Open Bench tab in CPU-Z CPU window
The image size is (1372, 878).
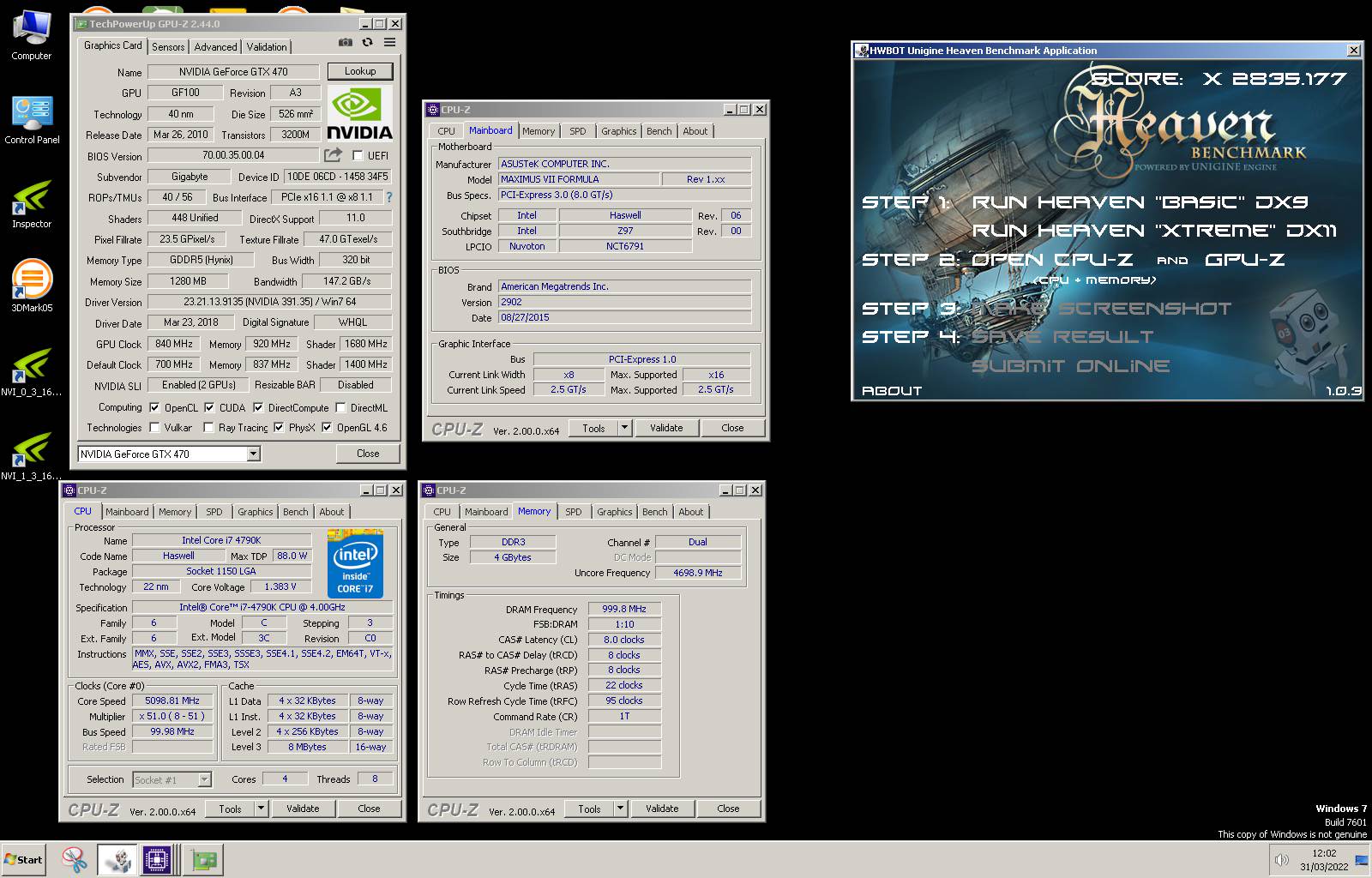(296, 512)
